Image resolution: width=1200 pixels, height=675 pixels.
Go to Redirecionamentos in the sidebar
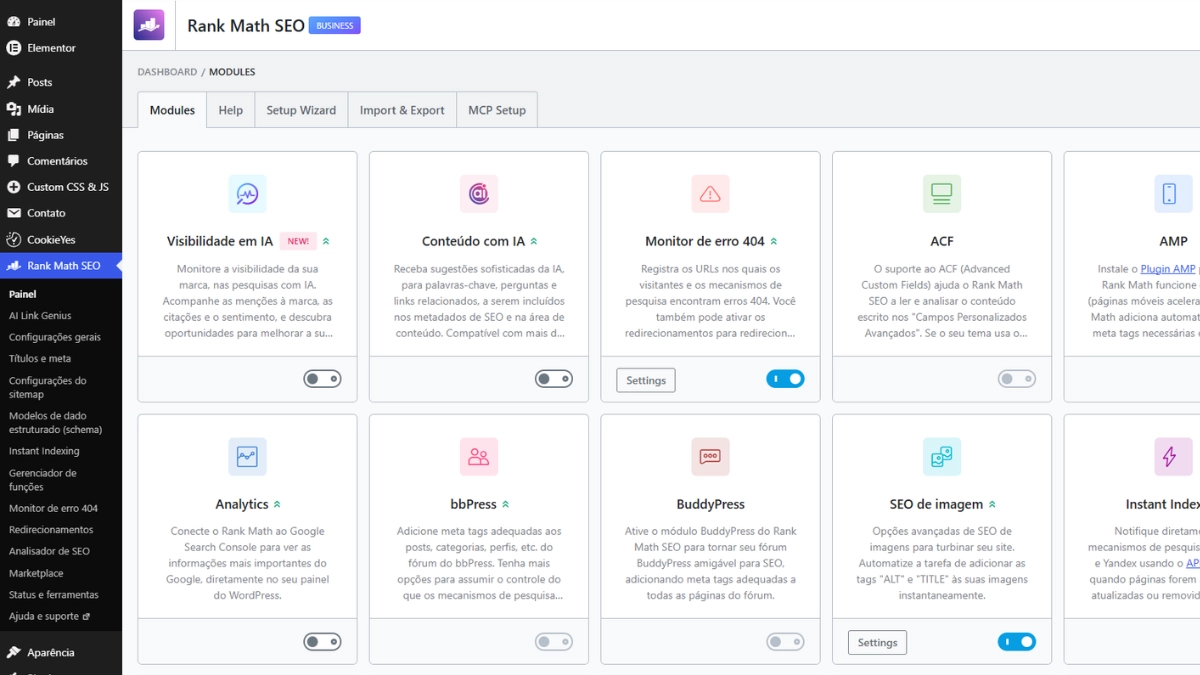click(51, 530)
